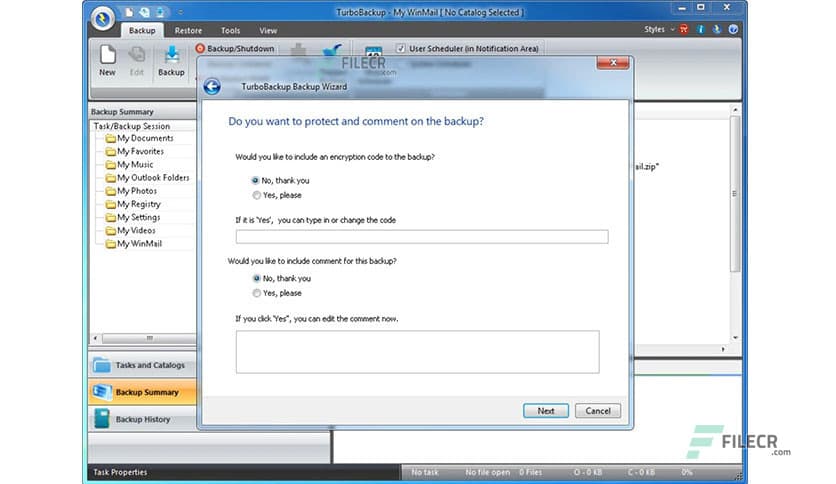Click the task tree scroll left arrow
The height and width of the screenshot is (484, 836).
95,338
